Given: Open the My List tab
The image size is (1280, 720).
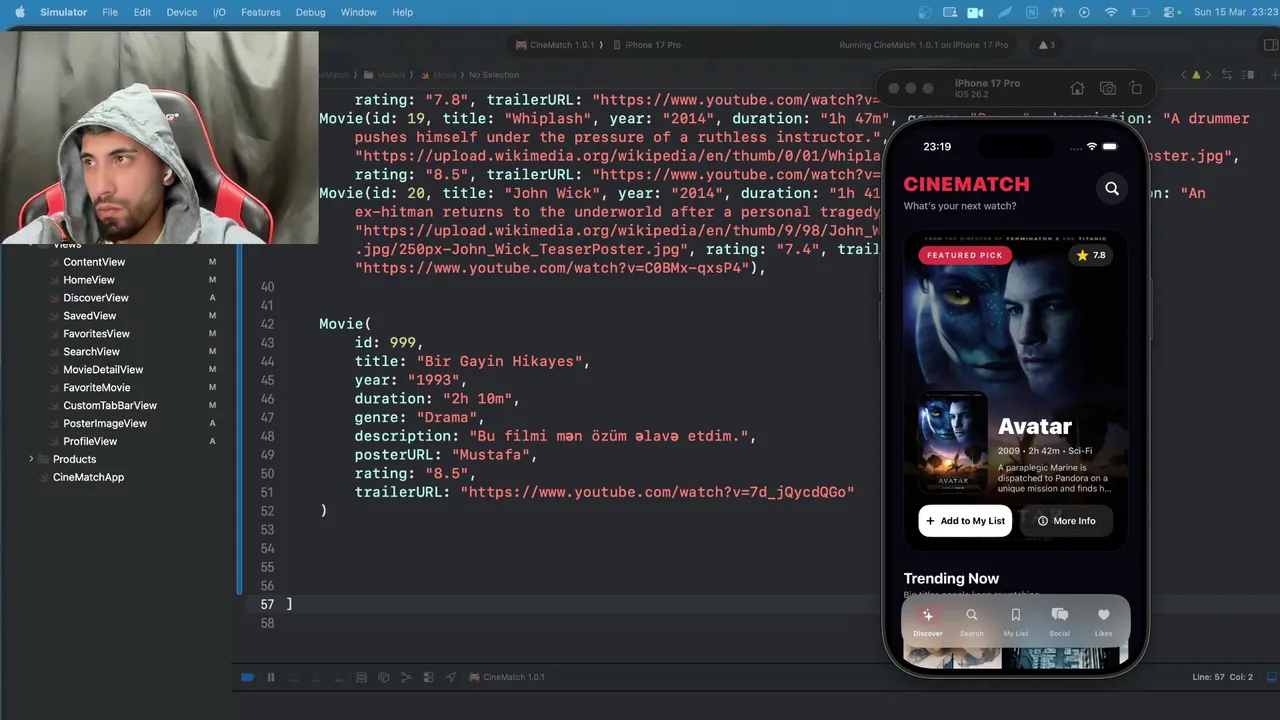Looking at the screenshot, I should (x=1015, y=622).
